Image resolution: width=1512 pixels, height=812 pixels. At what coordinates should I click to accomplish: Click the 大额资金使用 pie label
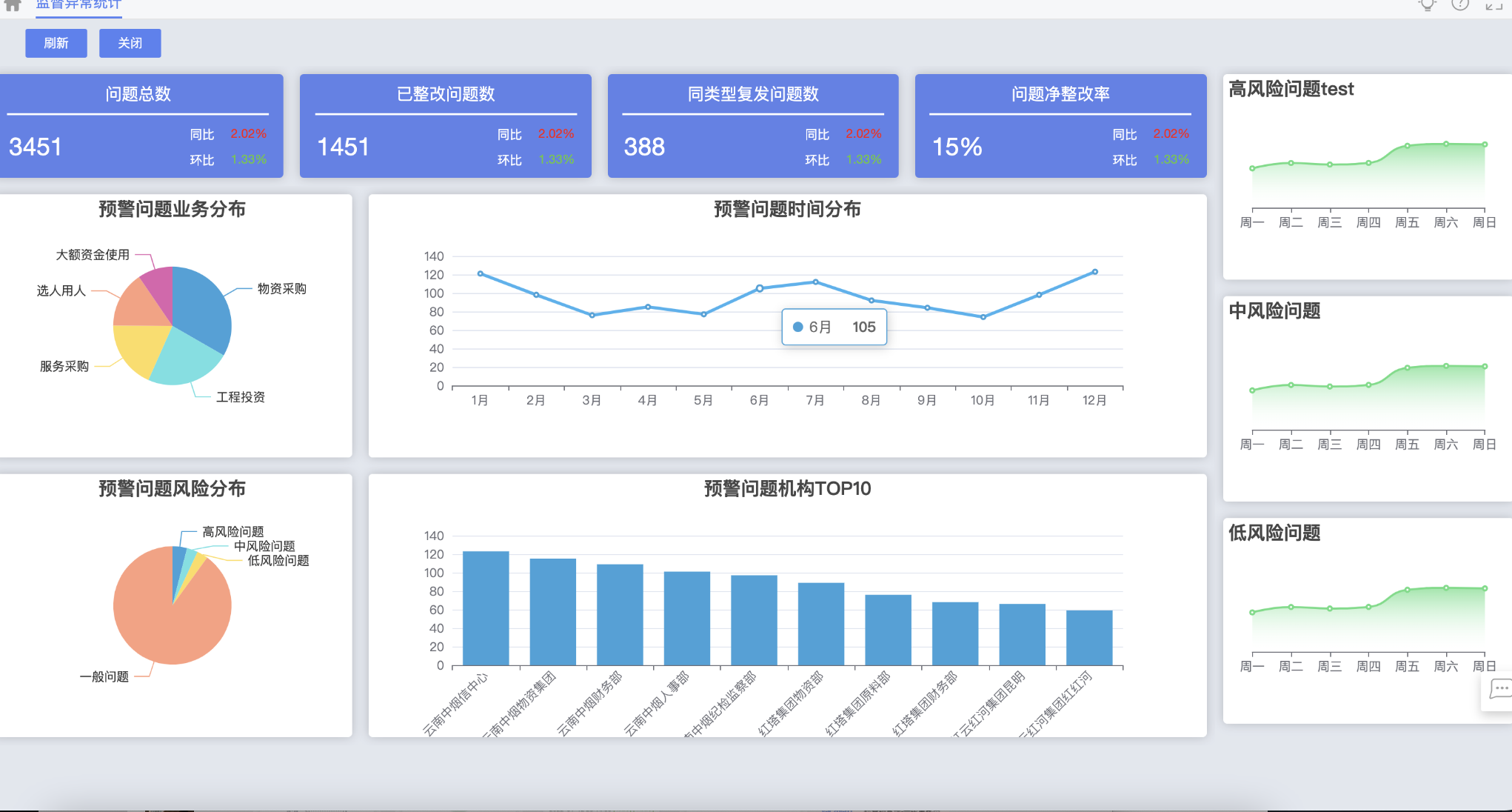click(x=93, y=255)
